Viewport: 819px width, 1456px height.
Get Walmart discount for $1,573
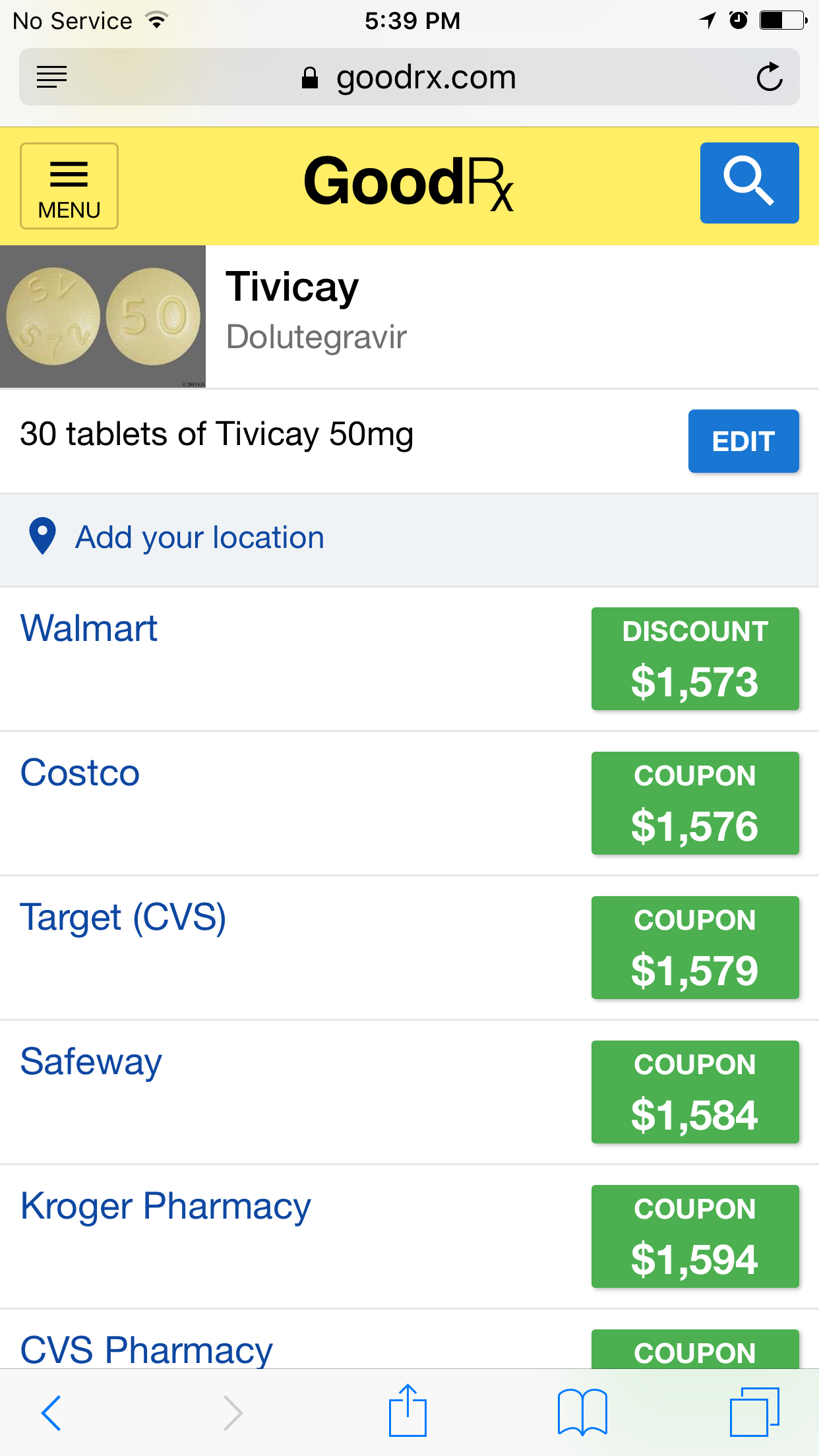tap(695, 659)
